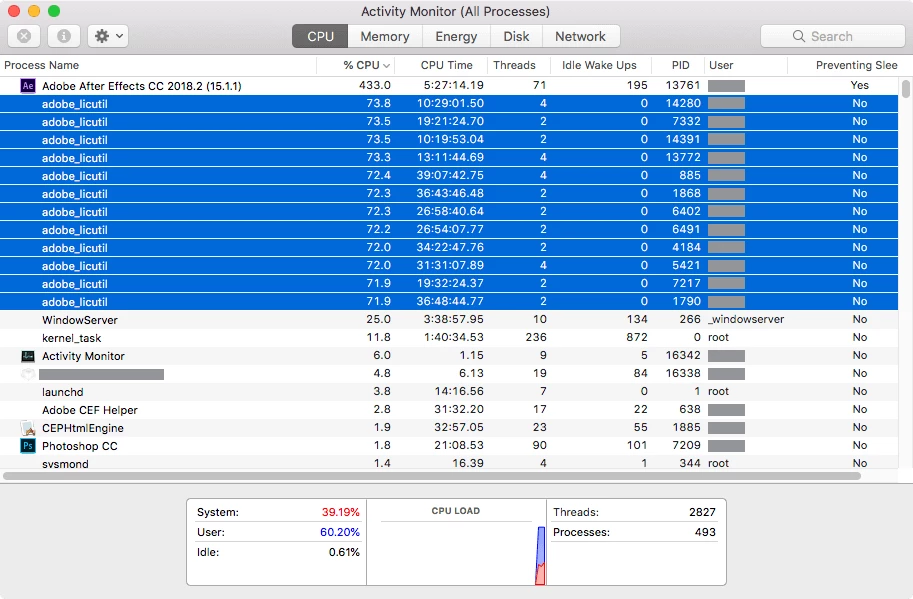Viewport: 913px width, 599px height.
Task: Select adobe_licutil with PID 4184
Action: (449, 248)
